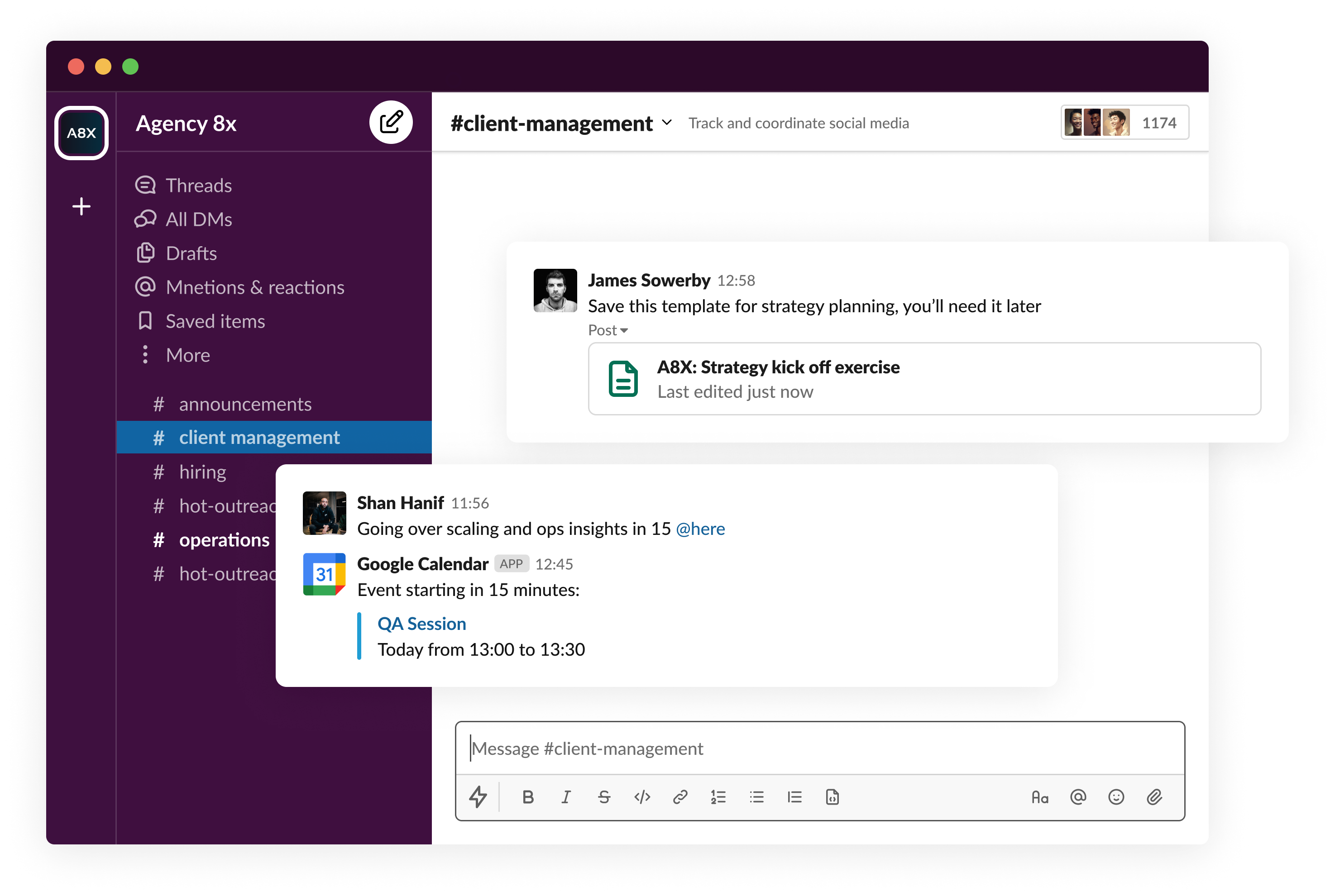The height and width of the screenshot is (896, 1335).
Task: Go to Saved items
Action: point(215,321)
